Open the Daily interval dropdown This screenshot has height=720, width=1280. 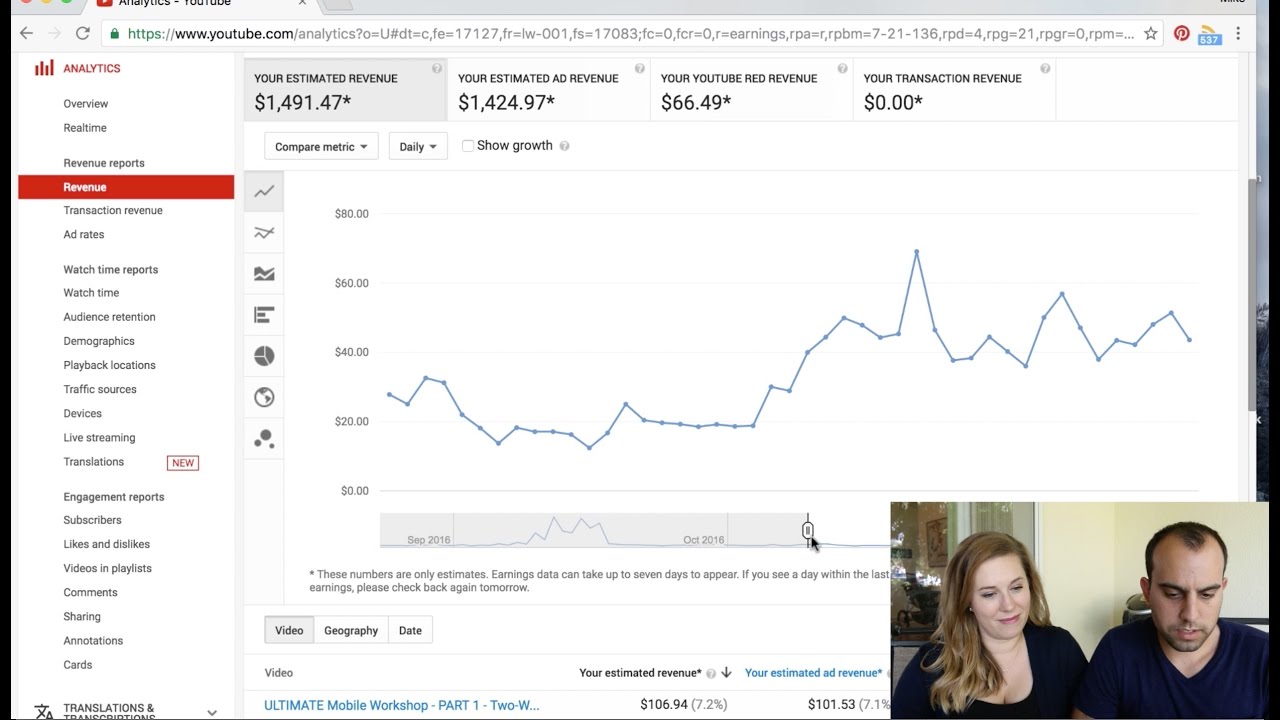(x=418, y=146)
